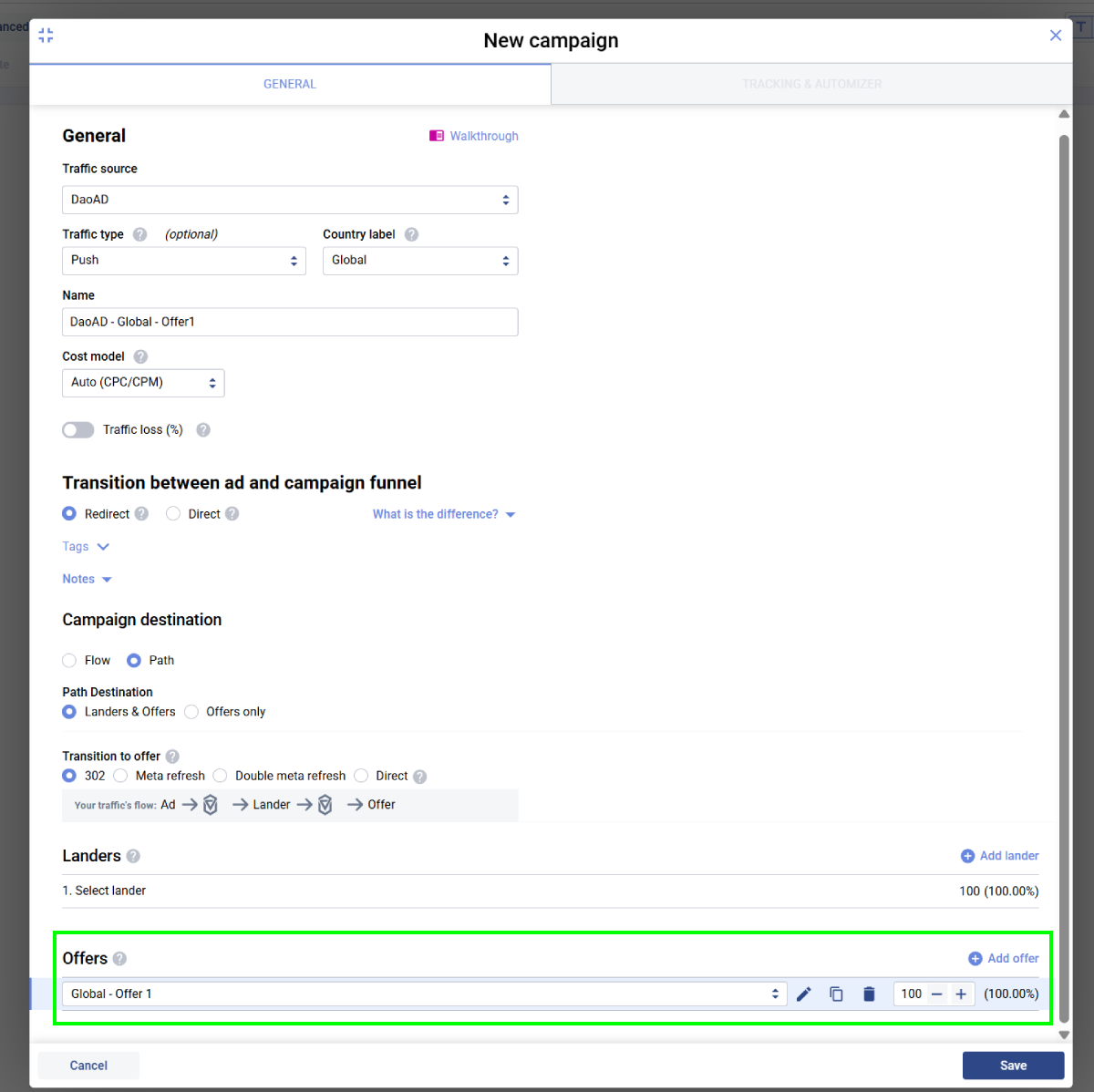
Task: Enable the Traffic loss (%) toggle
Action: coord(78,430)
